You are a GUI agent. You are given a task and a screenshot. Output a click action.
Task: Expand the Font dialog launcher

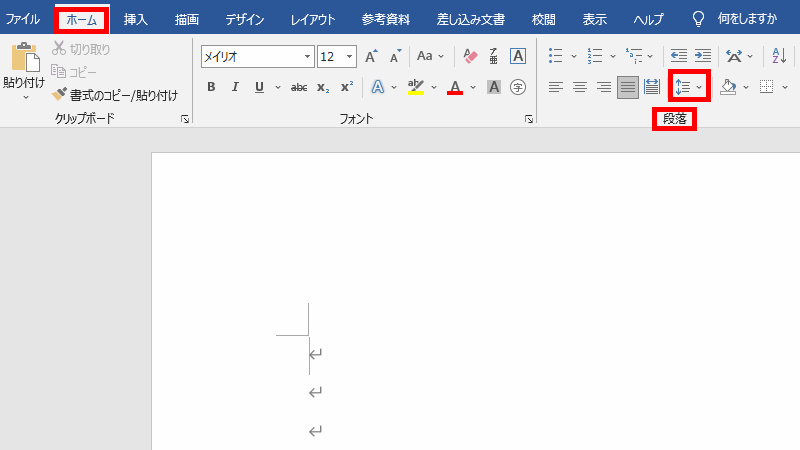coord(528,119)
